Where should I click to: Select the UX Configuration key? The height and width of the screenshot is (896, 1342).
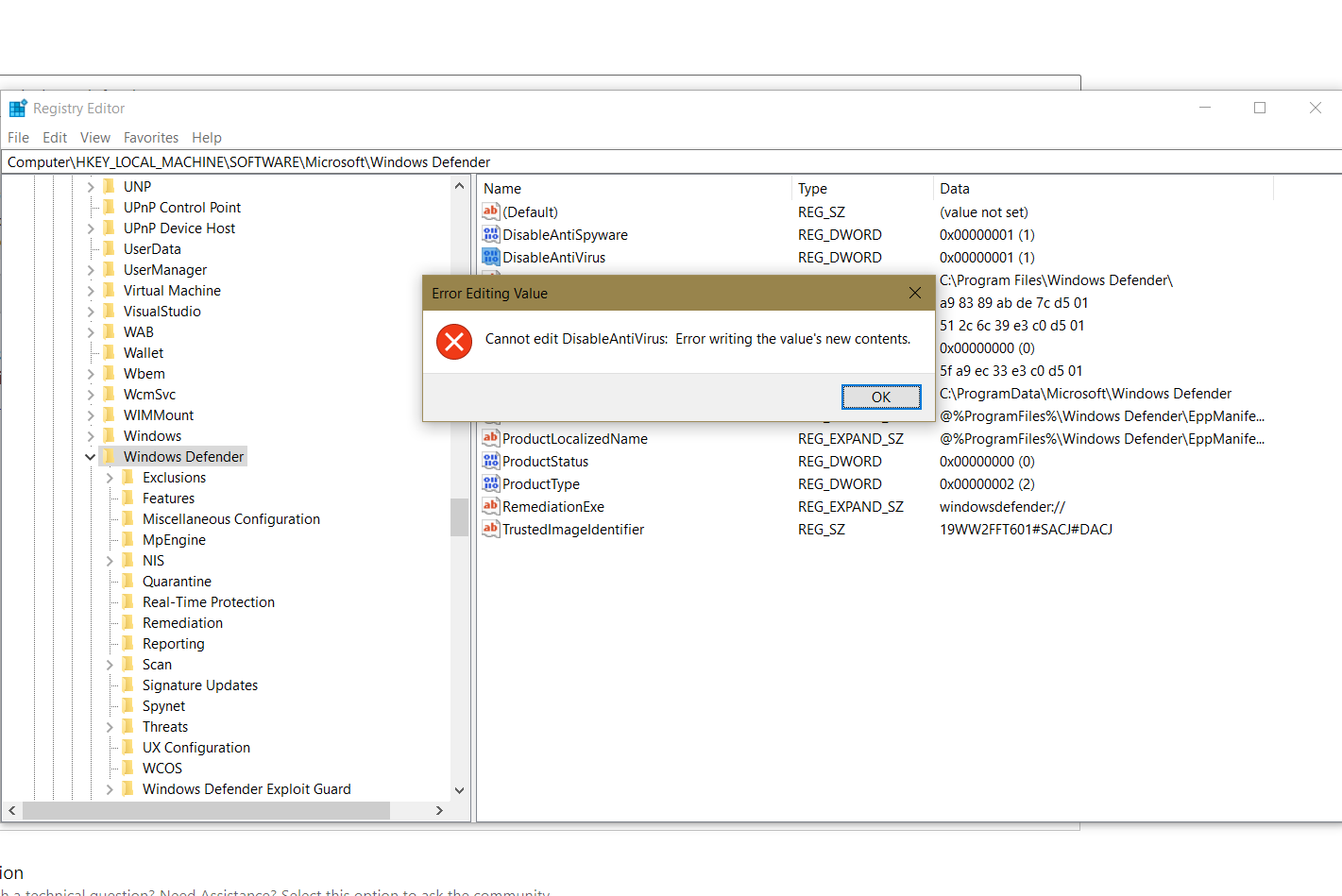pos(196,747)
